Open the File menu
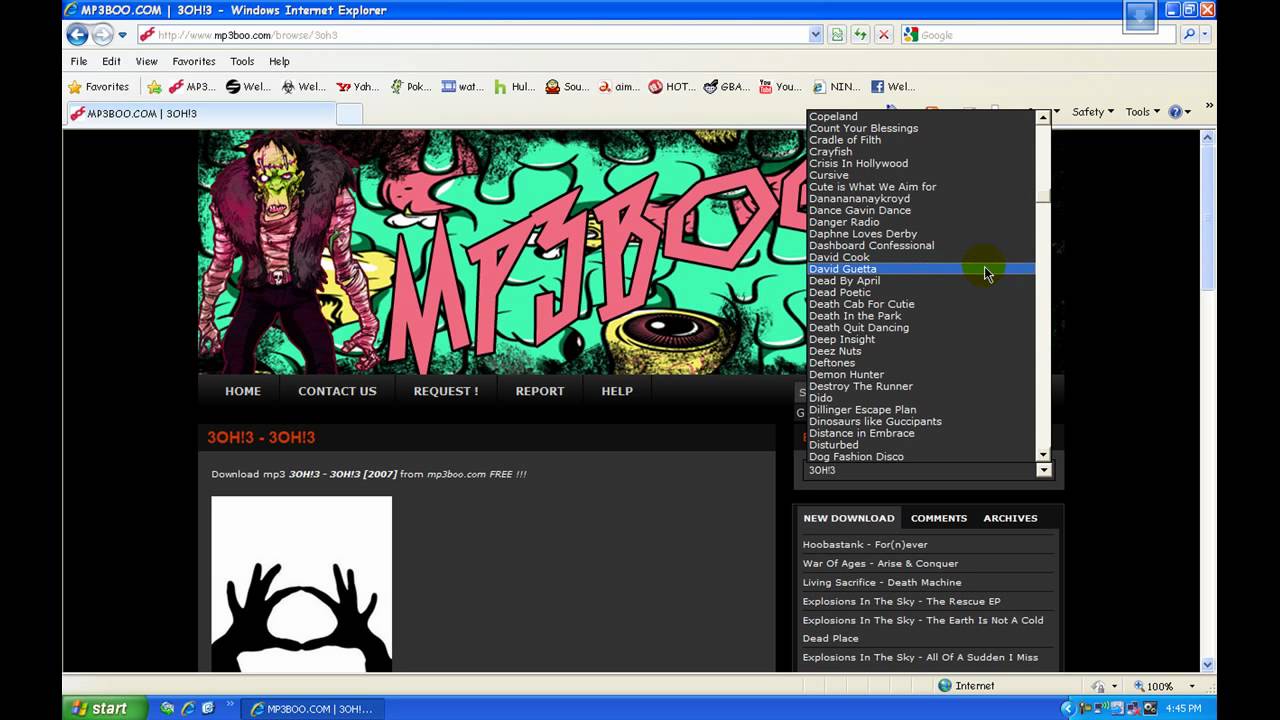 [79, 61]
